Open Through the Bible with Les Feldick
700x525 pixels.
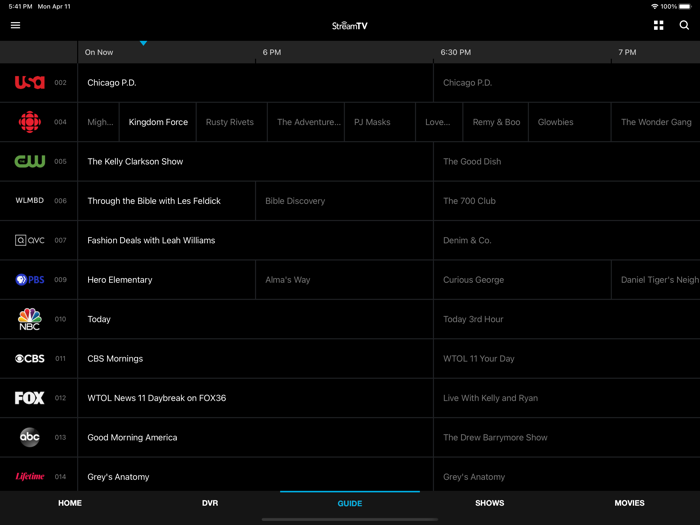click(167, 200)
